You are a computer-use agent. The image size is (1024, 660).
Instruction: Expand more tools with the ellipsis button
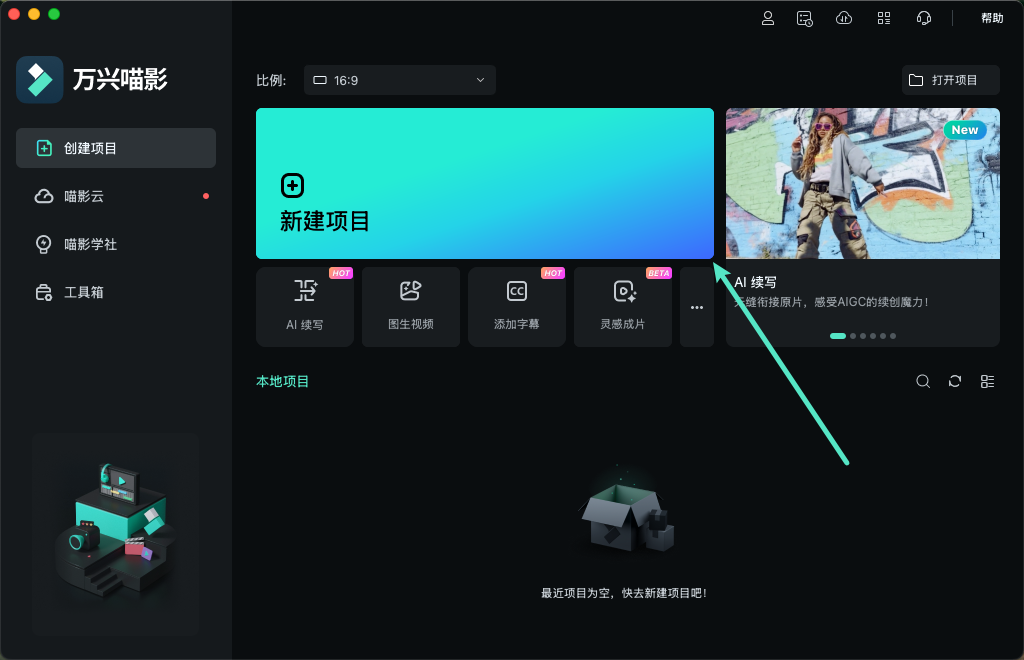point(696,307)
